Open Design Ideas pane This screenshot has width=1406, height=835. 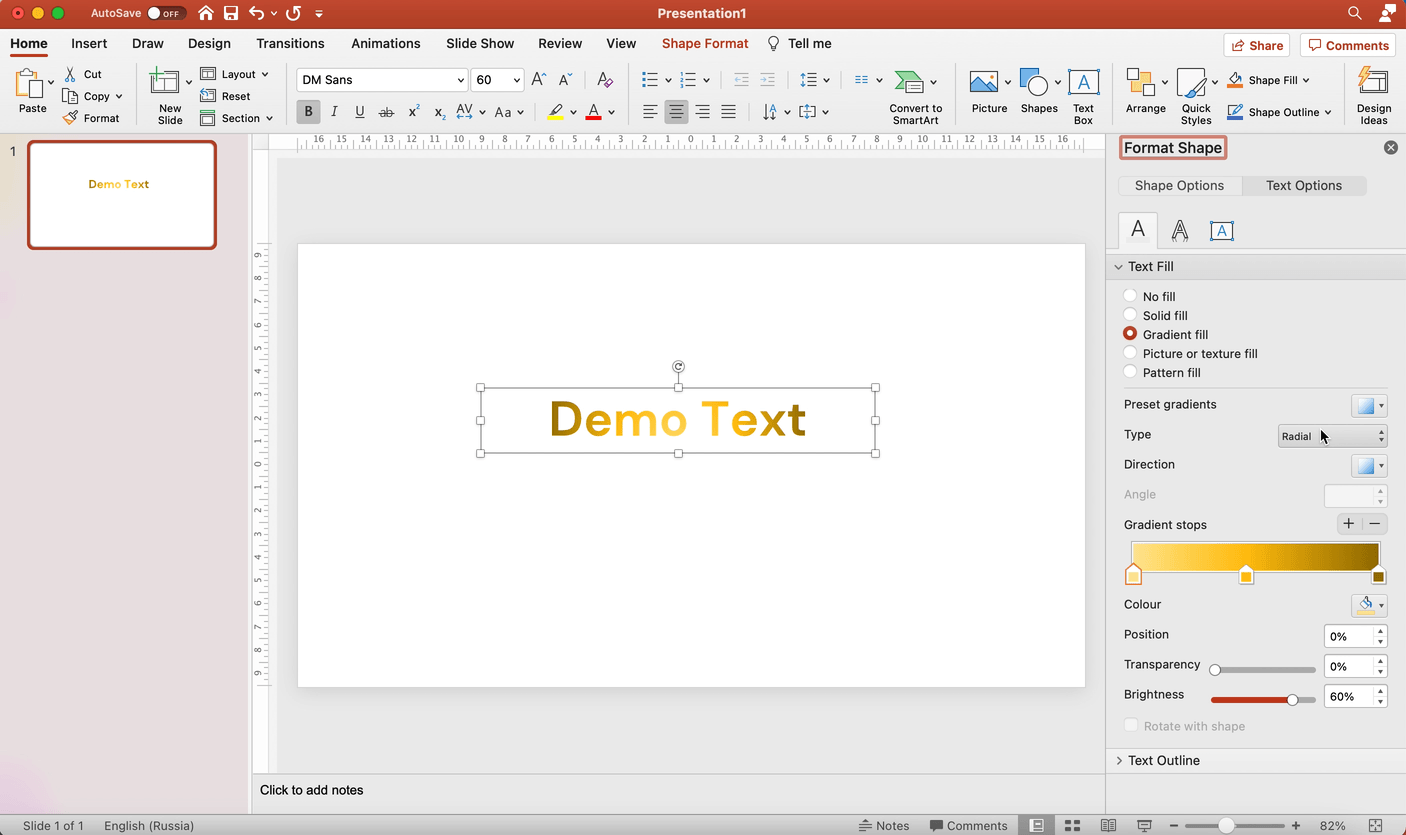point(1374,96)
